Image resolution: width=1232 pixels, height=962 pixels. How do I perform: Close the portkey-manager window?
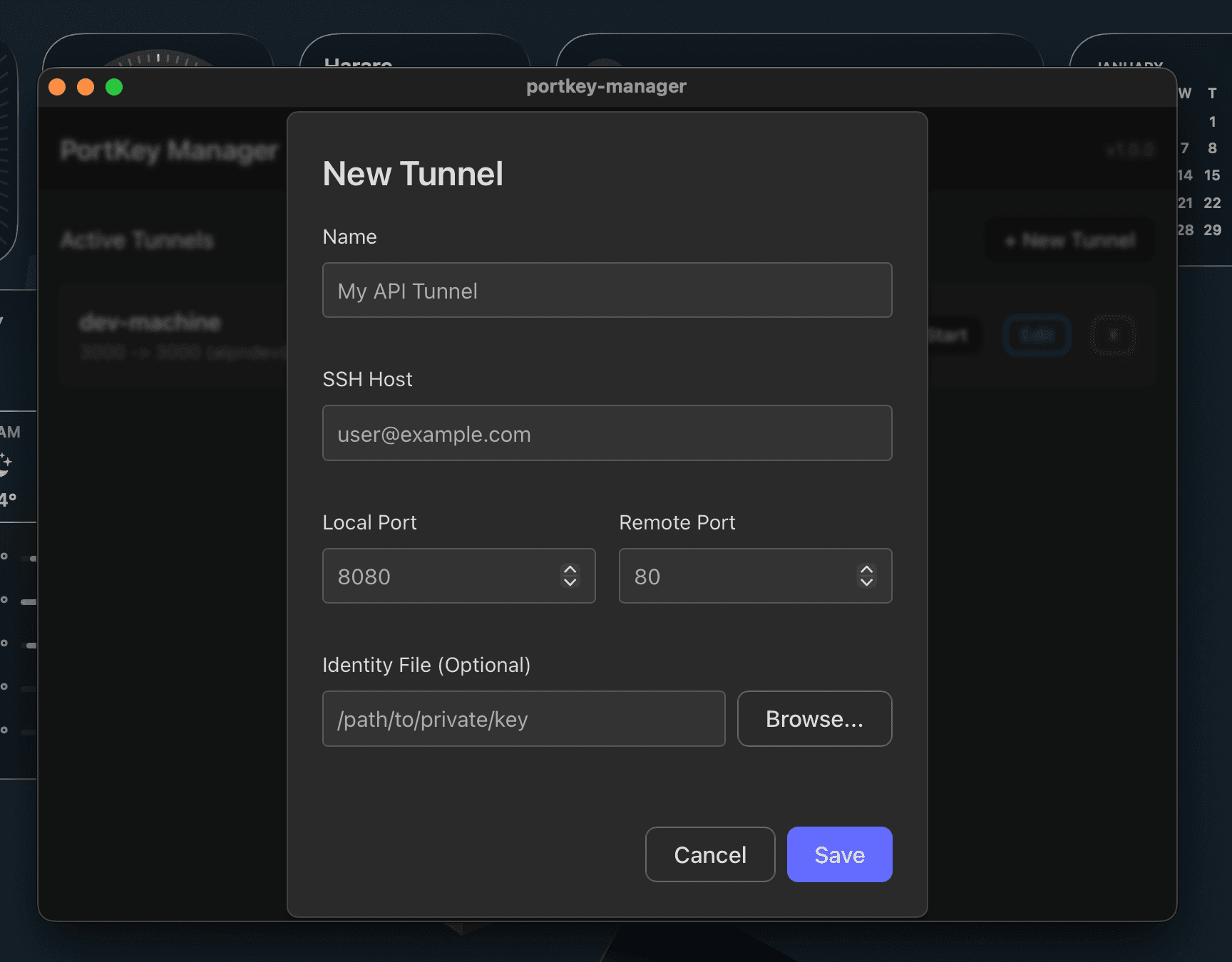click(x=57, y=87)
